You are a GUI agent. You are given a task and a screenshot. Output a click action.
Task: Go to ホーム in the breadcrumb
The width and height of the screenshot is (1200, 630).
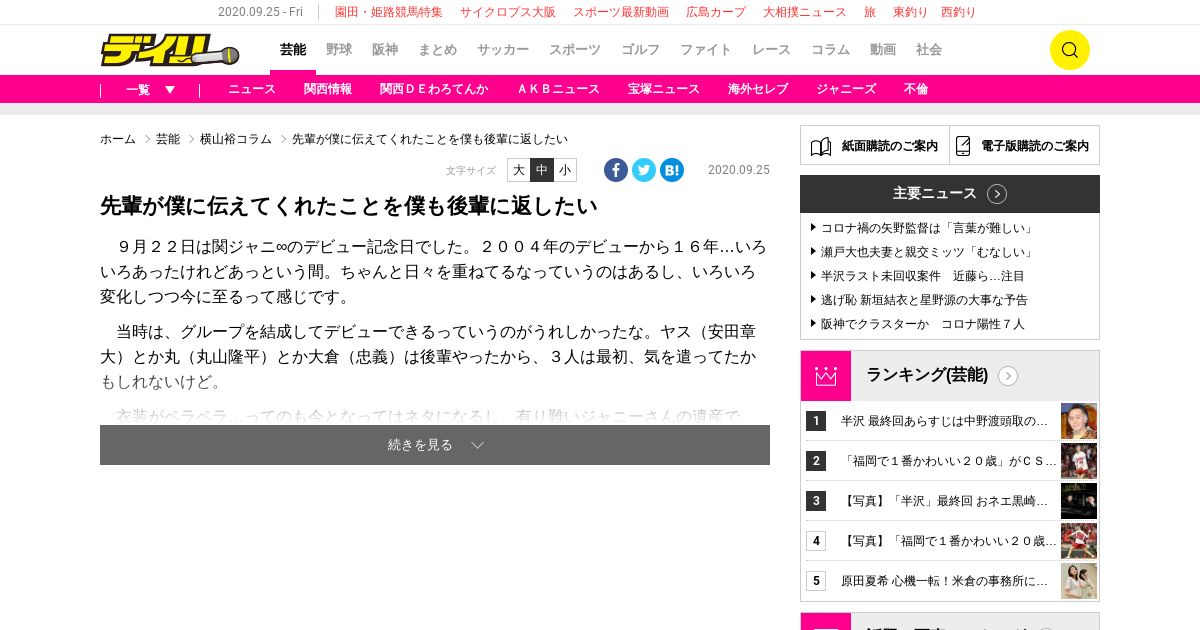118,139
